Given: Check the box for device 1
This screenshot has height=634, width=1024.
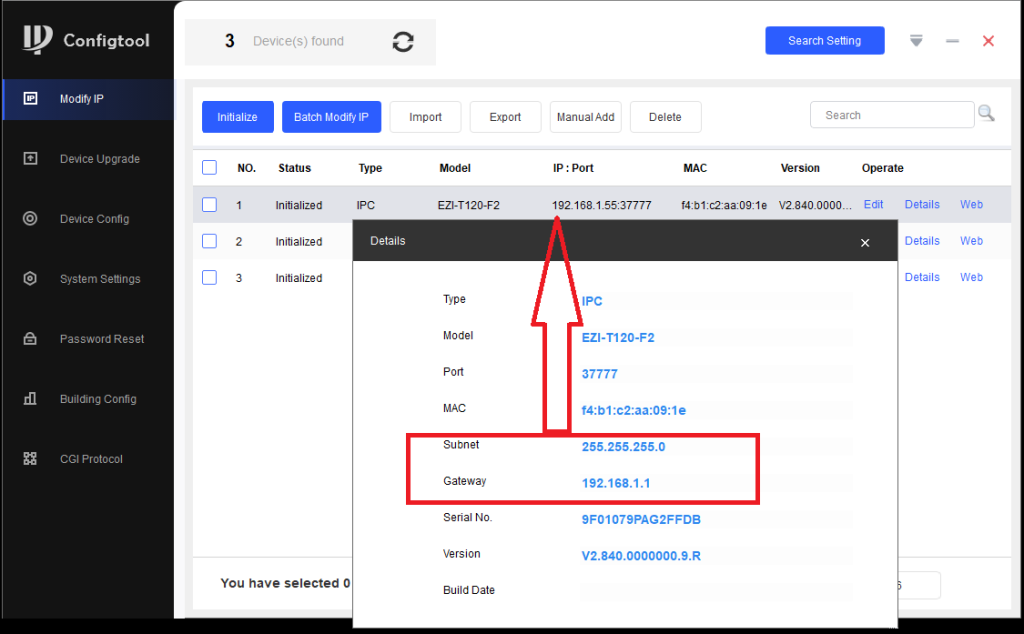Looking at the screenshot, I should tap(209, 205).
